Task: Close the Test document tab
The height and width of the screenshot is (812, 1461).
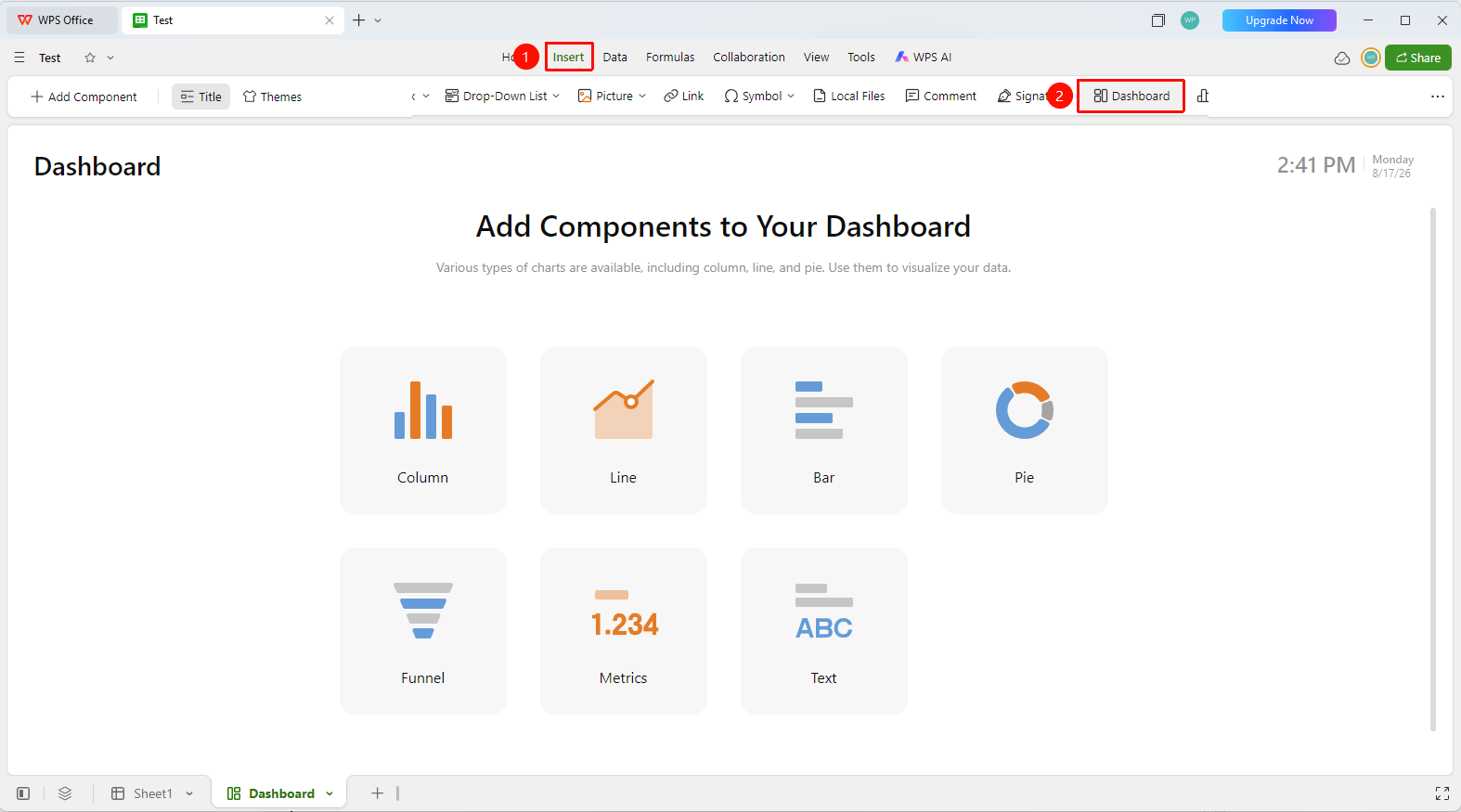Action: point(330,20)
